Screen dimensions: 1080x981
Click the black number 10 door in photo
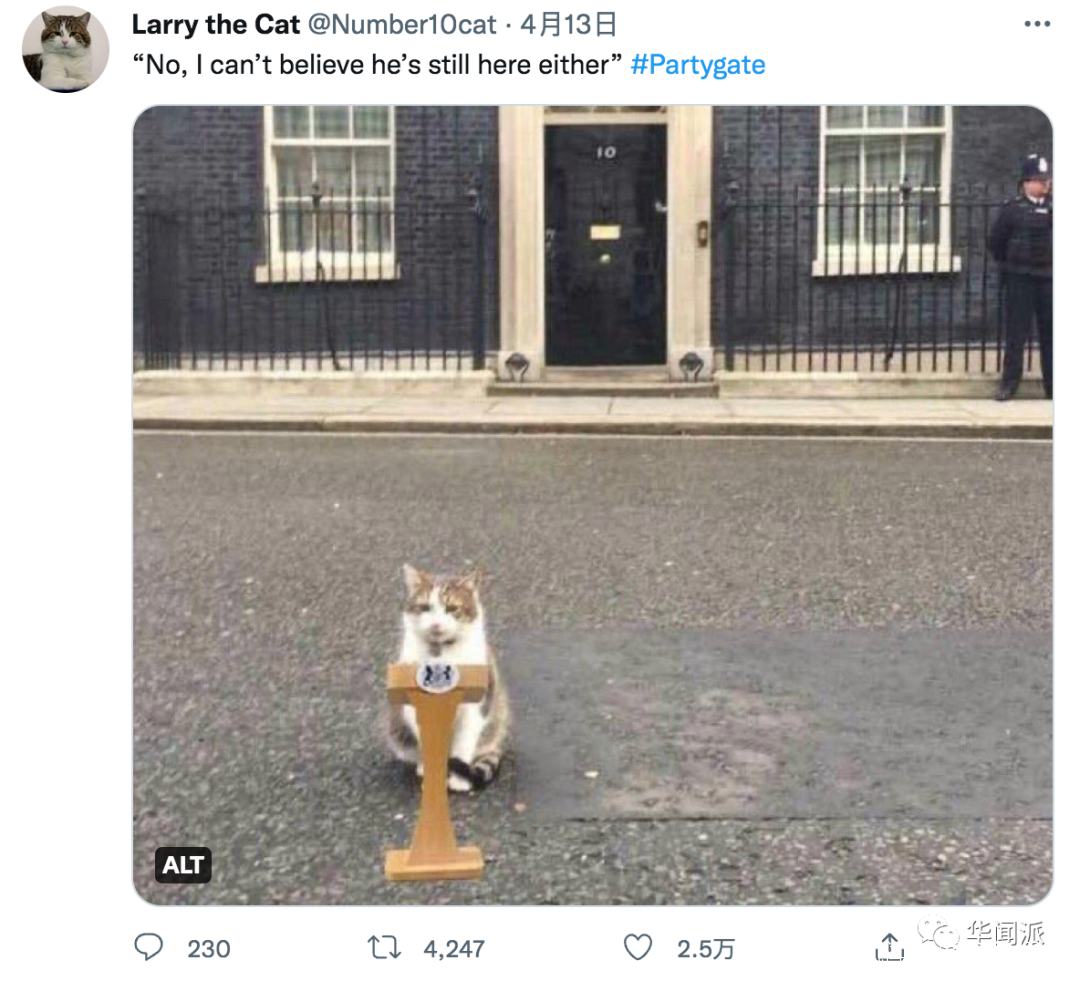pos(605,245)
